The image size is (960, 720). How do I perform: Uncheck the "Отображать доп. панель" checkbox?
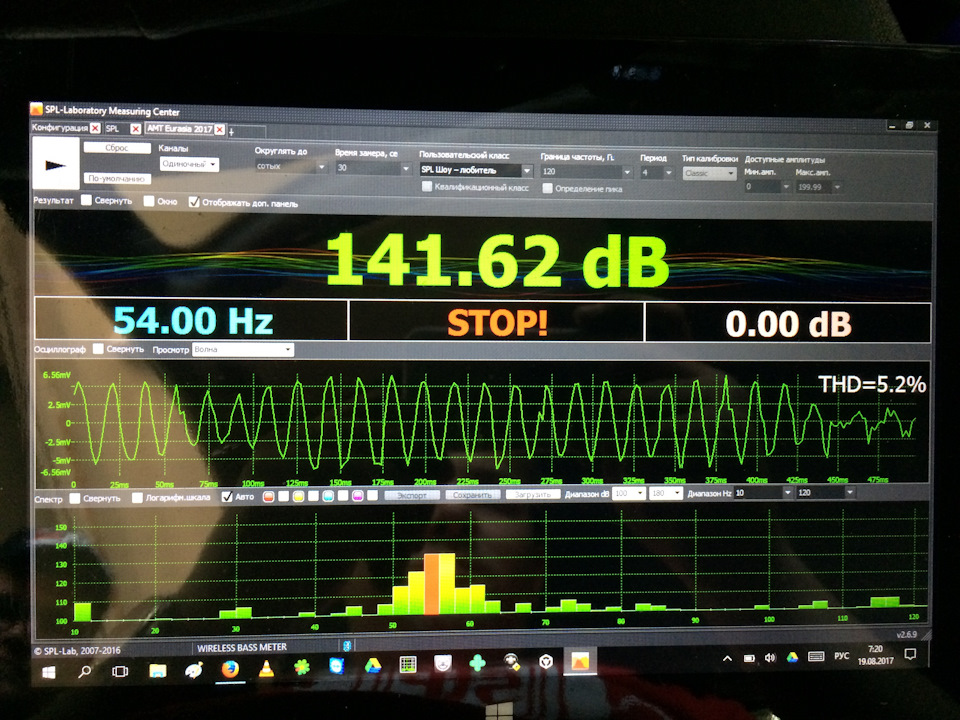pos(195,201)
